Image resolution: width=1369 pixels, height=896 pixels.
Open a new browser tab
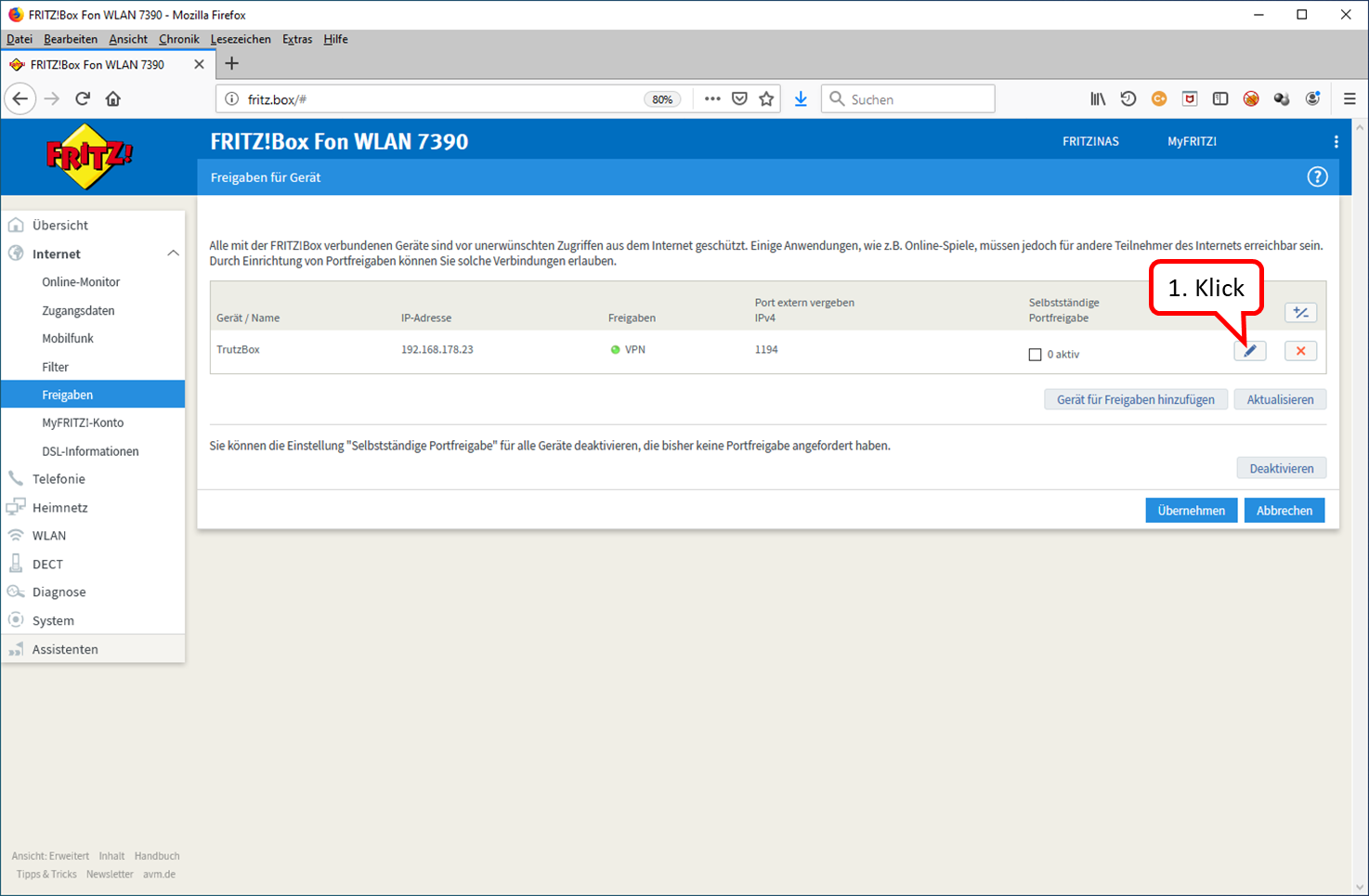click(x=232, y=63)
